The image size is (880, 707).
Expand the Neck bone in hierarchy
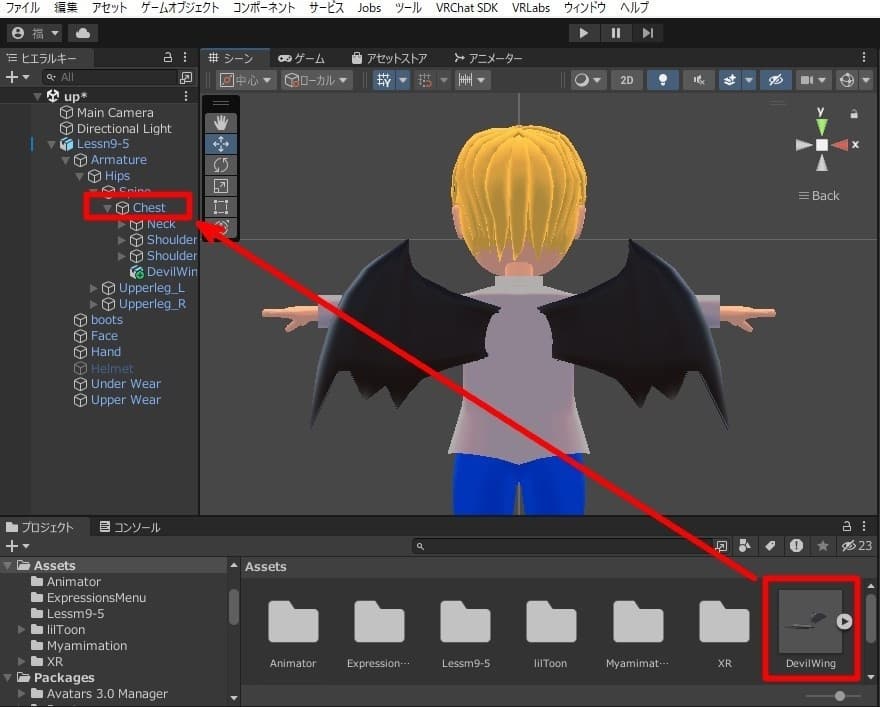pyautogui.click(x=122, y=224)
